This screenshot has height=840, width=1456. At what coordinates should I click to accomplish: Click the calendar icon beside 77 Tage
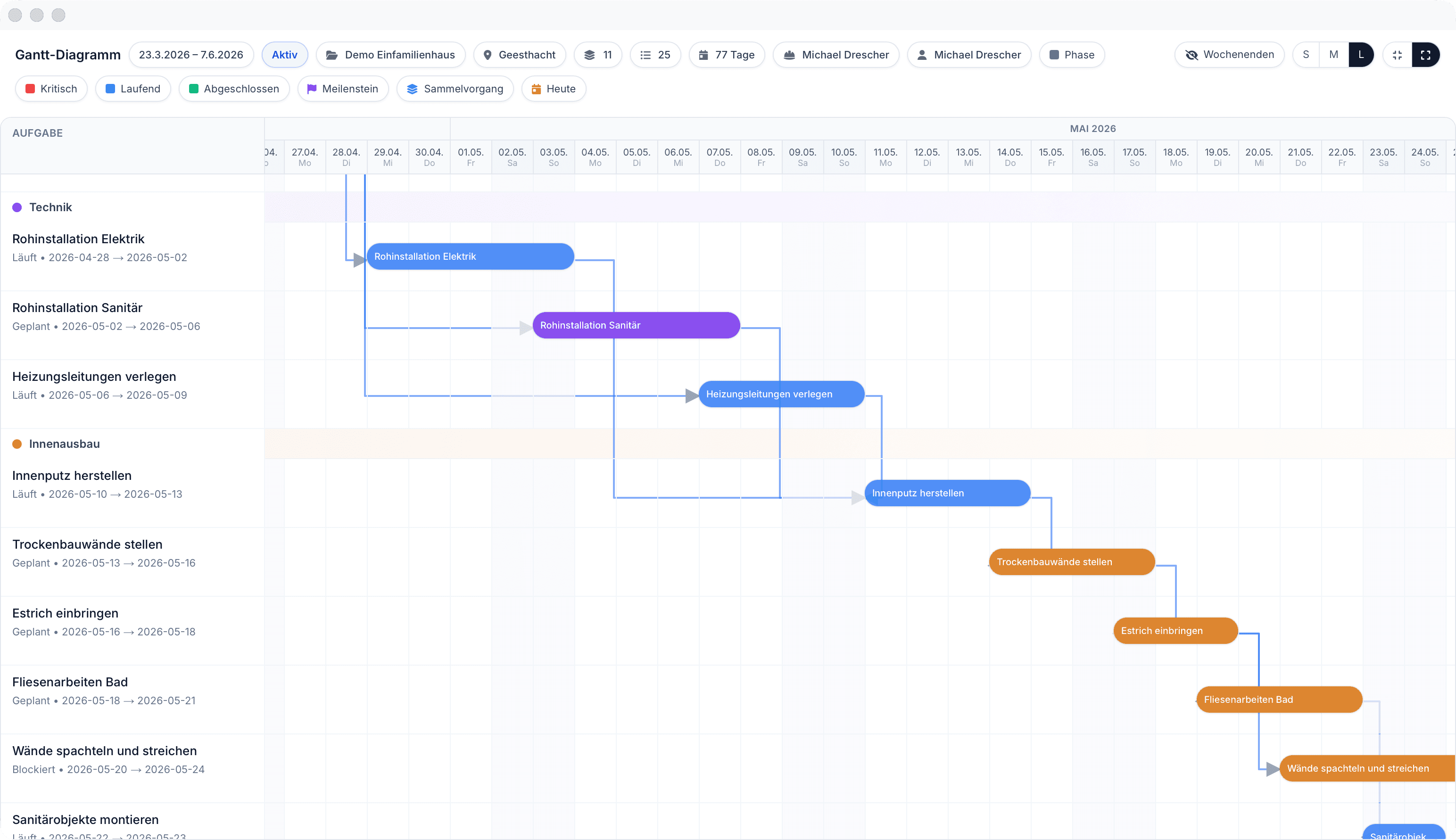coord(703,55)
